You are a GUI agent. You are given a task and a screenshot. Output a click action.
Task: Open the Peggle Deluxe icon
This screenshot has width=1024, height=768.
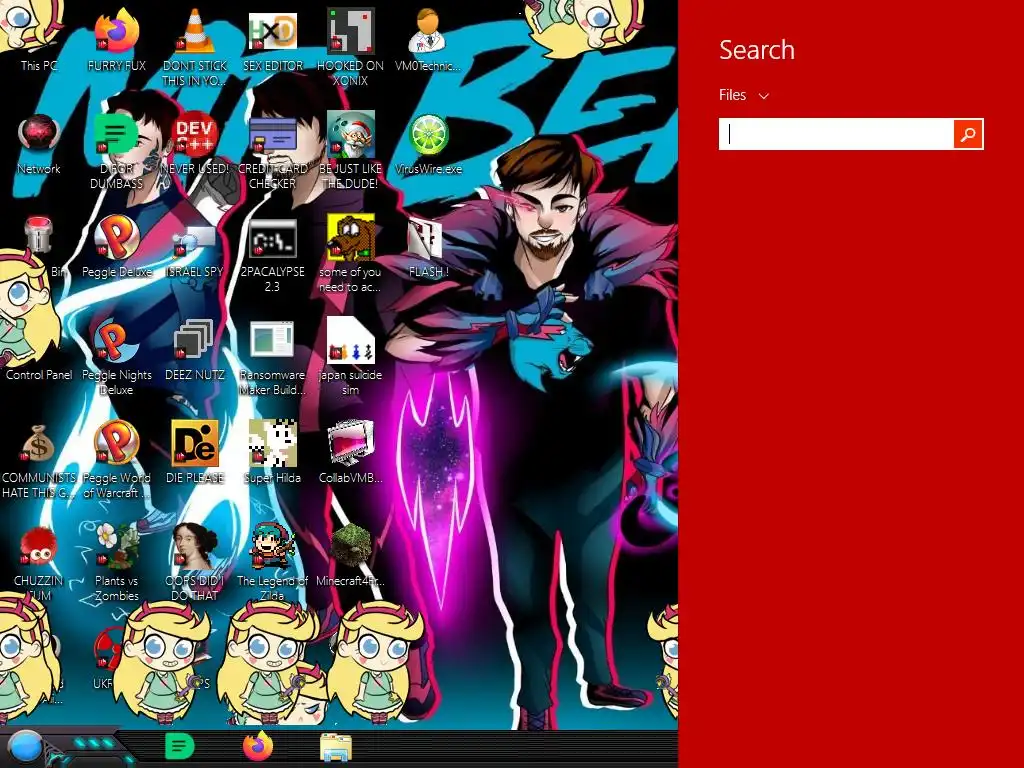click(117, 247)
